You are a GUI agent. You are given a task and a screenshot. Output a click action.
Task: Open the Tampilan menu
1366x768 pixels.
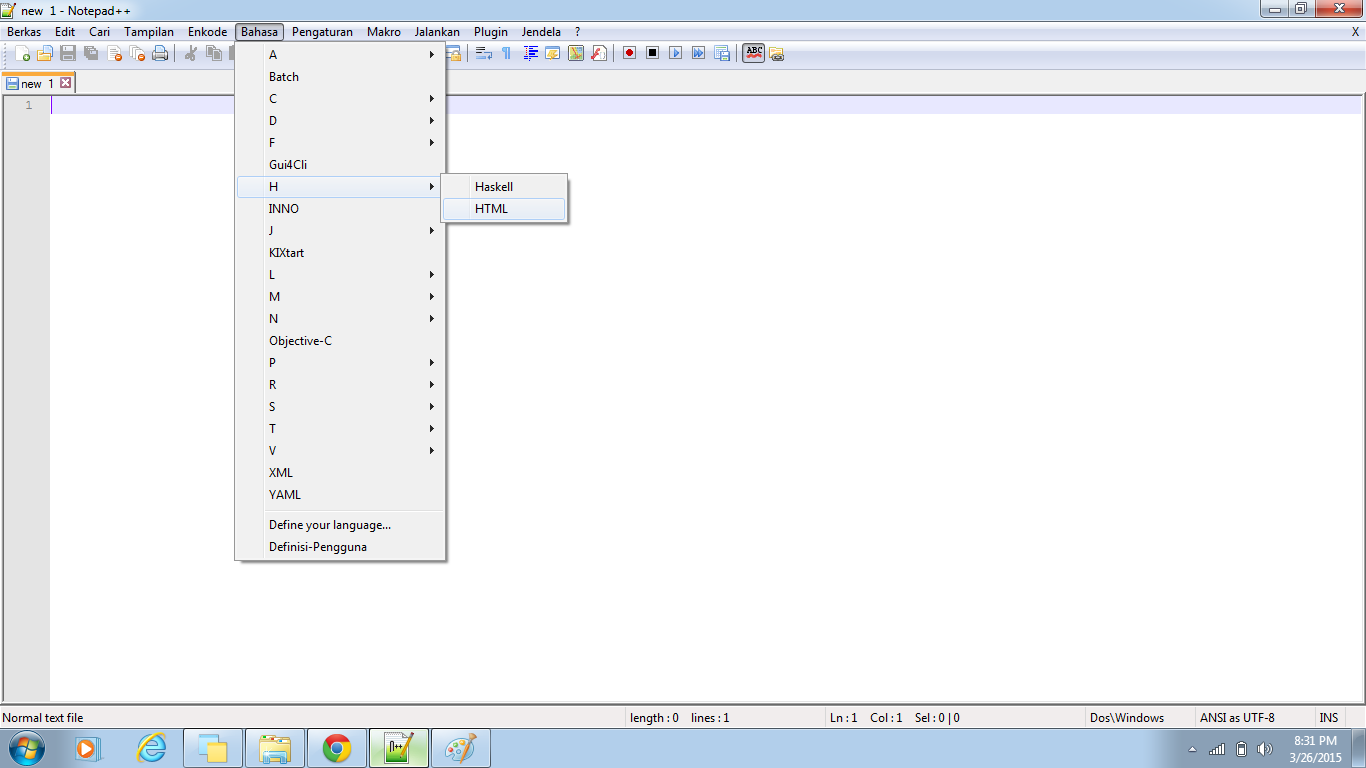click(149, 32)
